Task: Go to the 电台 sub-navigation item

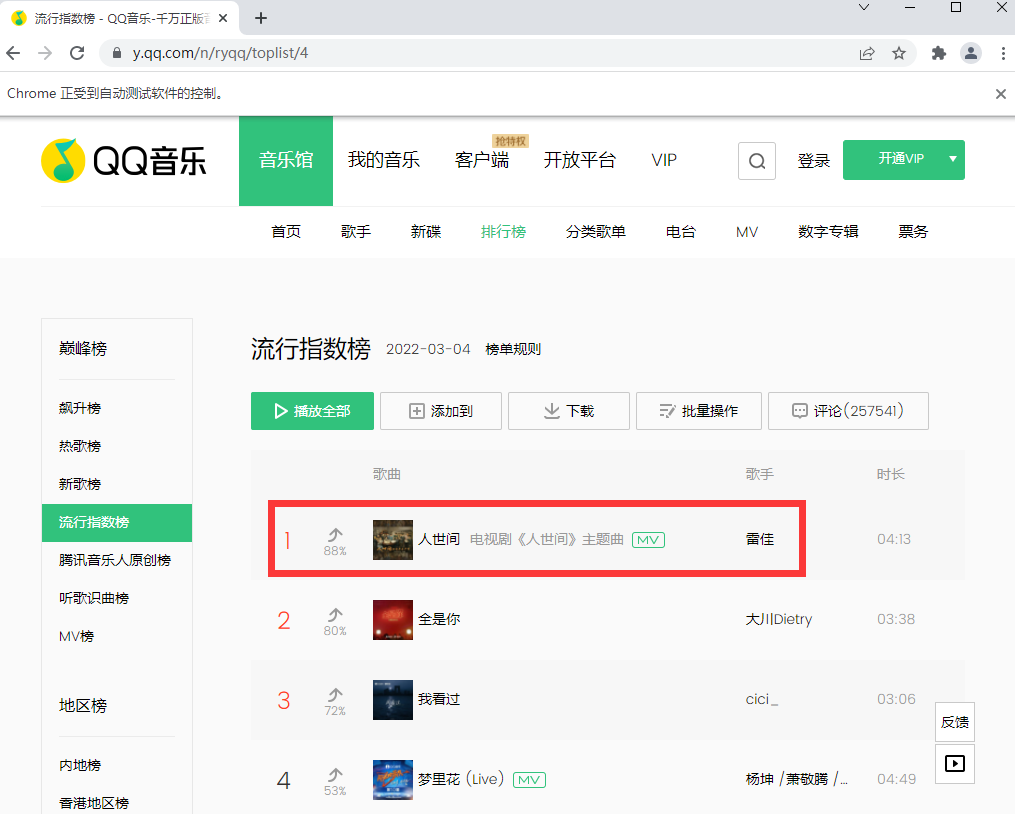Action: [681, 232]
